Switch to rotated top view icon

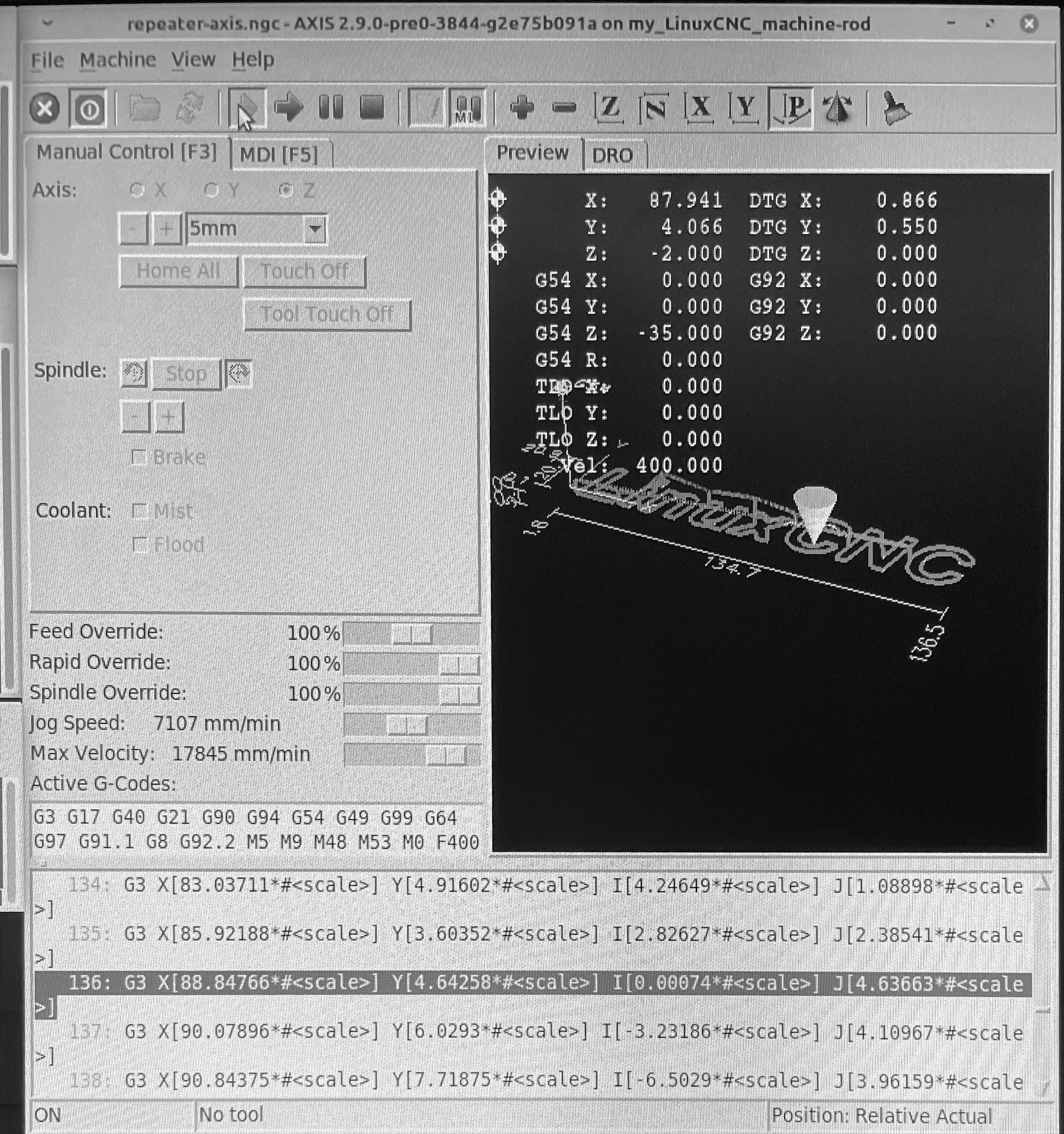653,107
